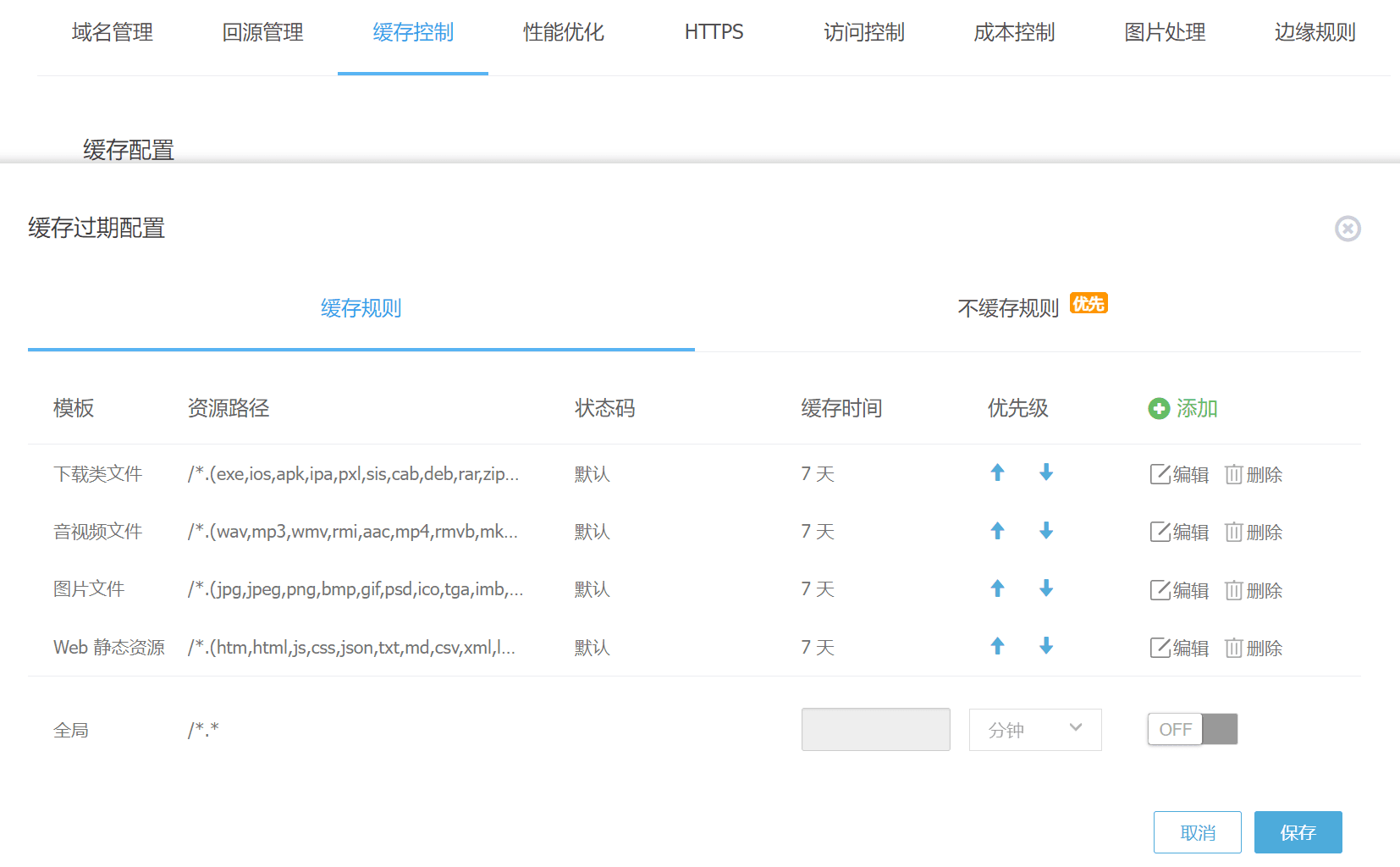1400x867 pixels.
Task: Move 图片文件 rule down in priority
Action: [x=1046, y=588]
